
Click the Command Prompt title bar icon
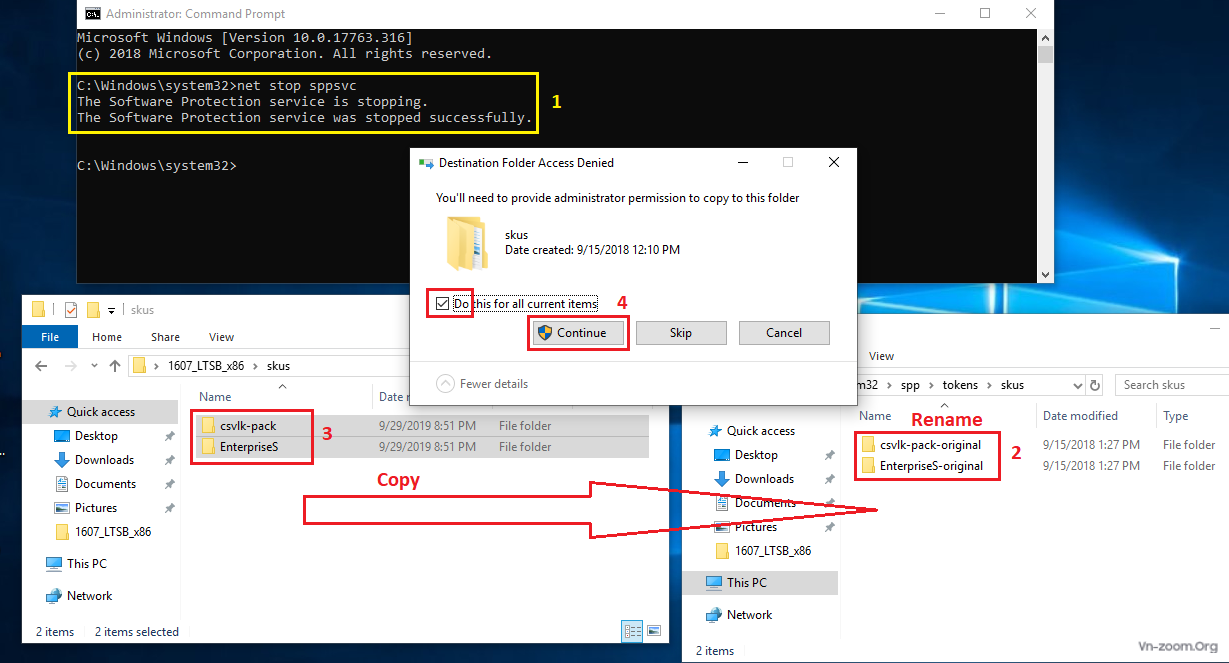coord(92,14)
